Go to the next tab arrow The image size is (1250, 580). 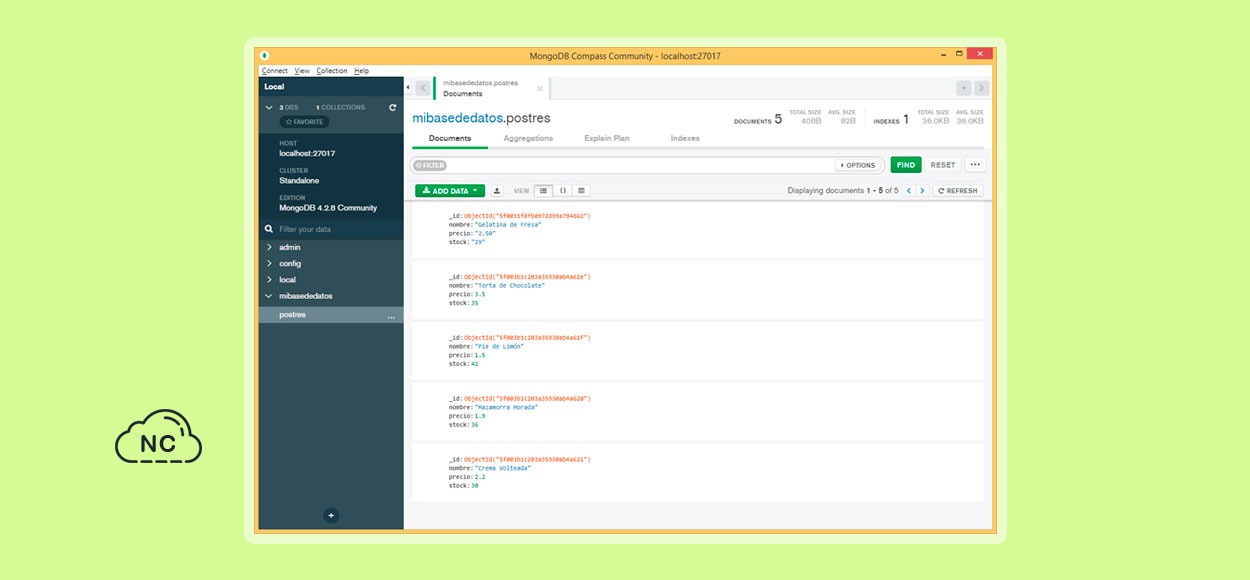coord(981,88)
